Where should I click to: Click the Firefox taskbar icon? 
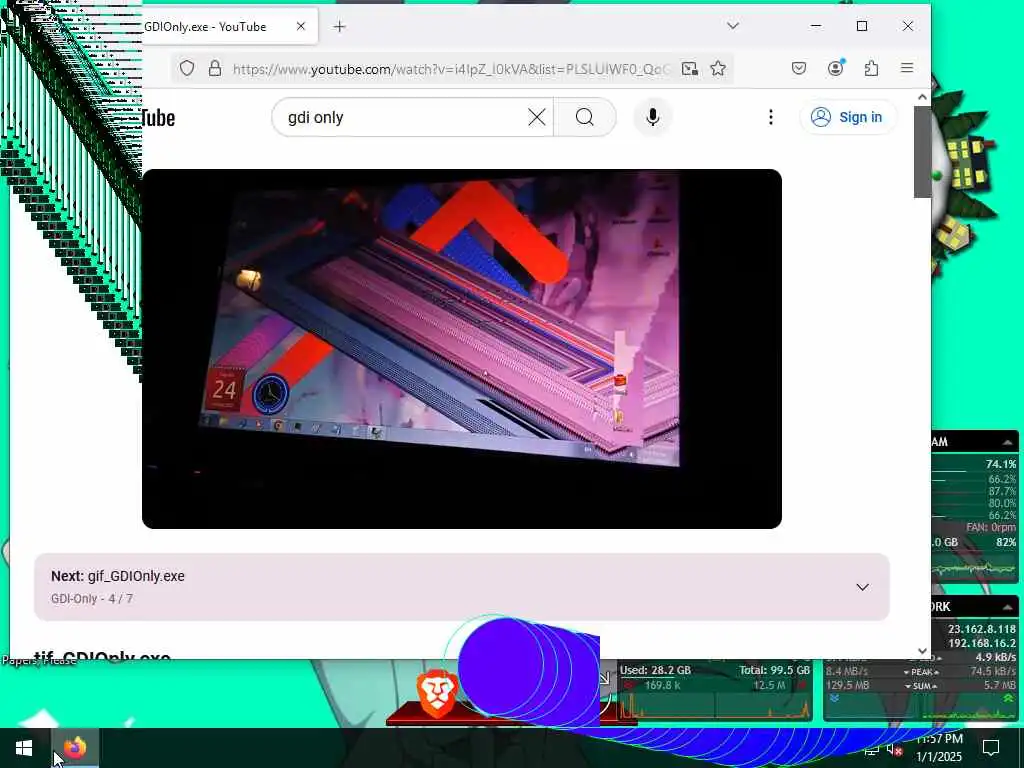point(75,748)
